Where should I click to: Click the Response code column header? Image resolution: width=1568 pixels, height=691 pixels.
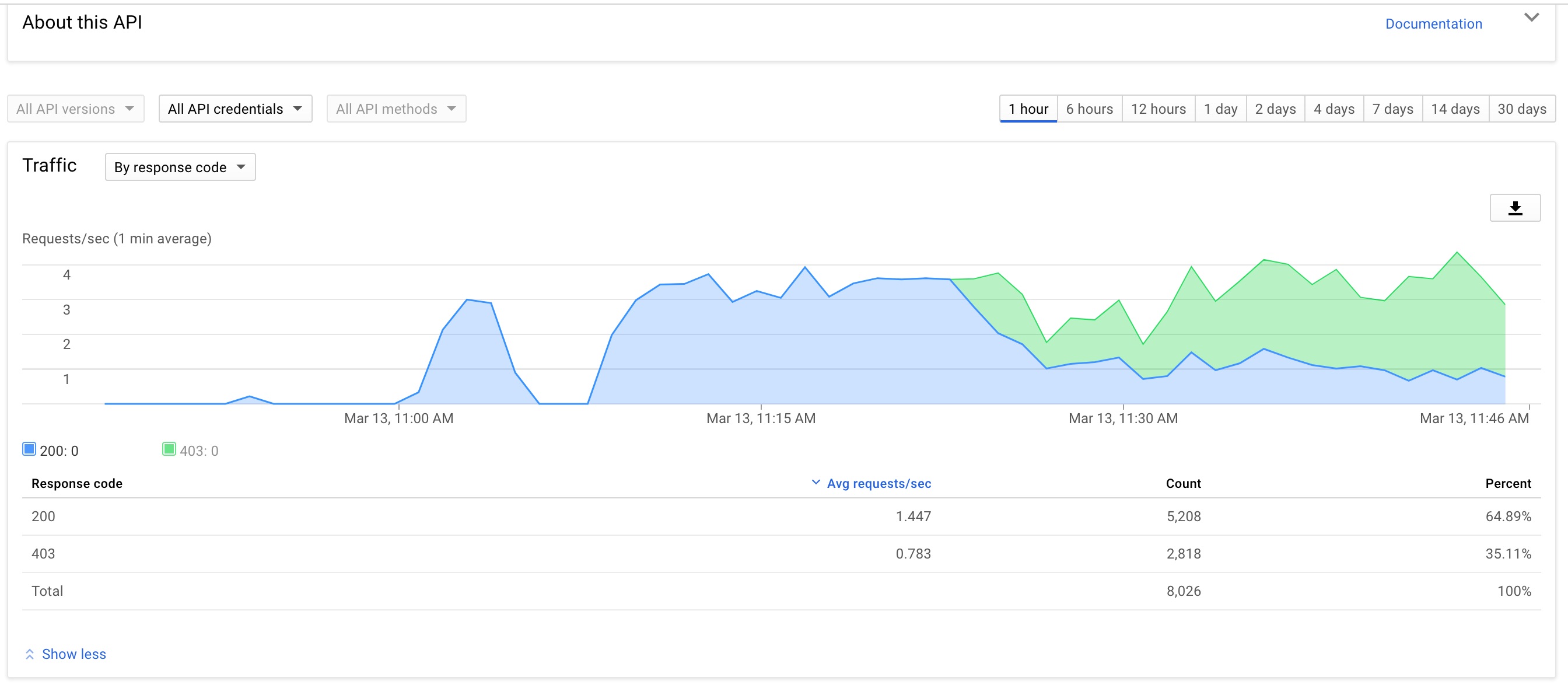point(76,483)
